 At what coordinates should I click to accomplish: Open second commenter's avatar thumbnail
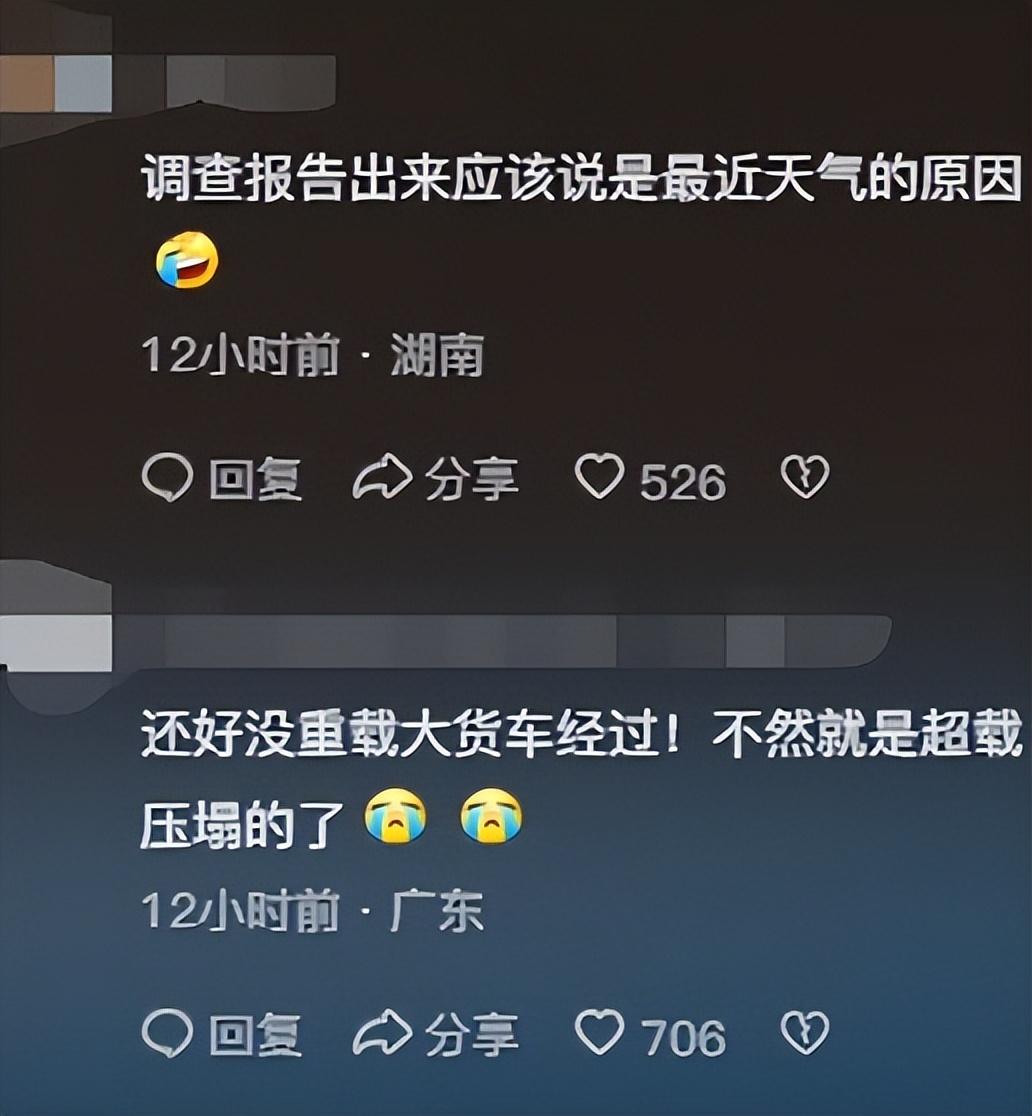(x=56, y=643)
